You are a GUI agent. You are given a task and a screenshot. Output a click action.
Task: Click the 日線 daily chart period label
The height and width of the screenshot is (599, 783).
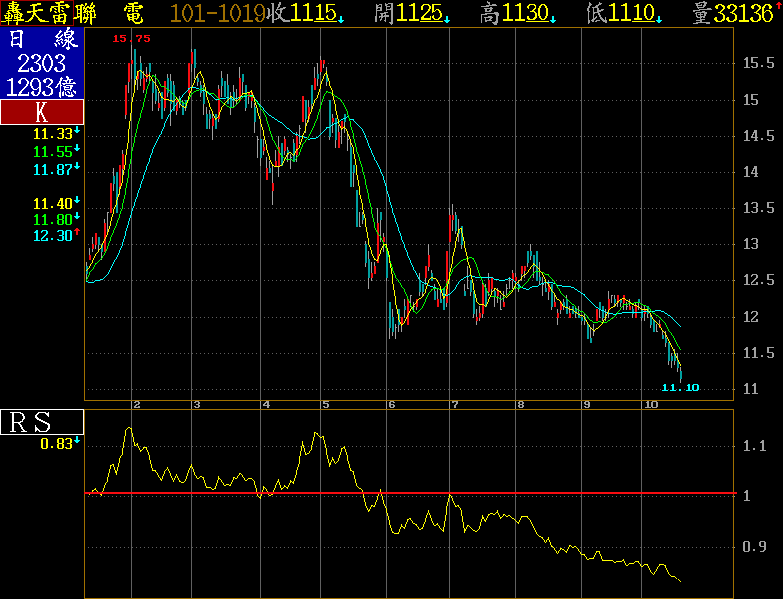click(x=42, y=40)
